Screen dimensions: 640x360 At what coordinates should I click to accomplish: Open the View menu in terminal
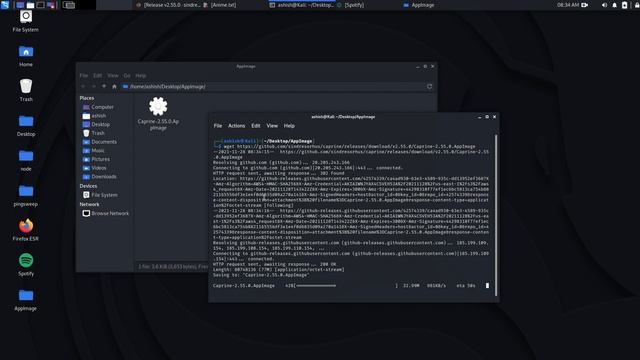[272, 126]
